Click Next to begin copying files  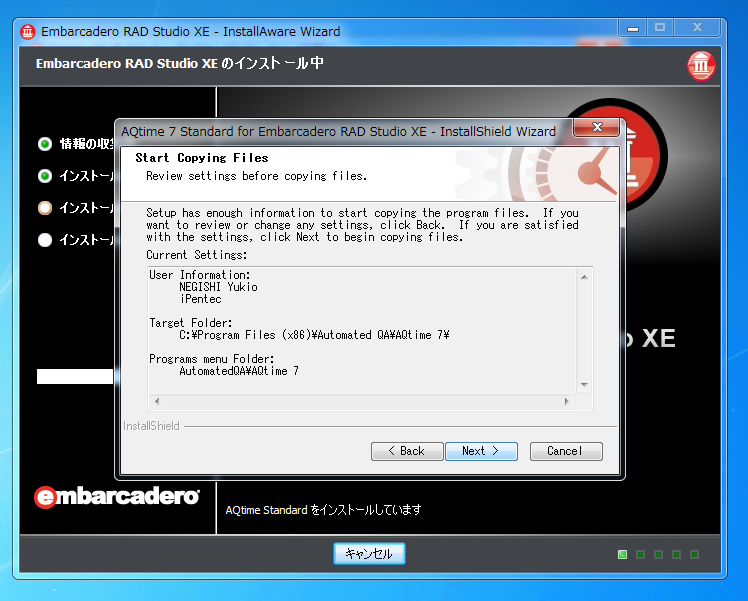click(481, 451)
